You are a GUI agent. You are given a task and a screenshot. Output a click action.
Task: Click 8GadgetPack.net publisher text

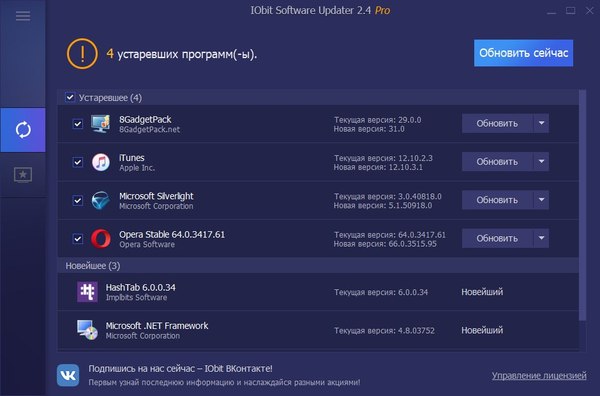149,129
